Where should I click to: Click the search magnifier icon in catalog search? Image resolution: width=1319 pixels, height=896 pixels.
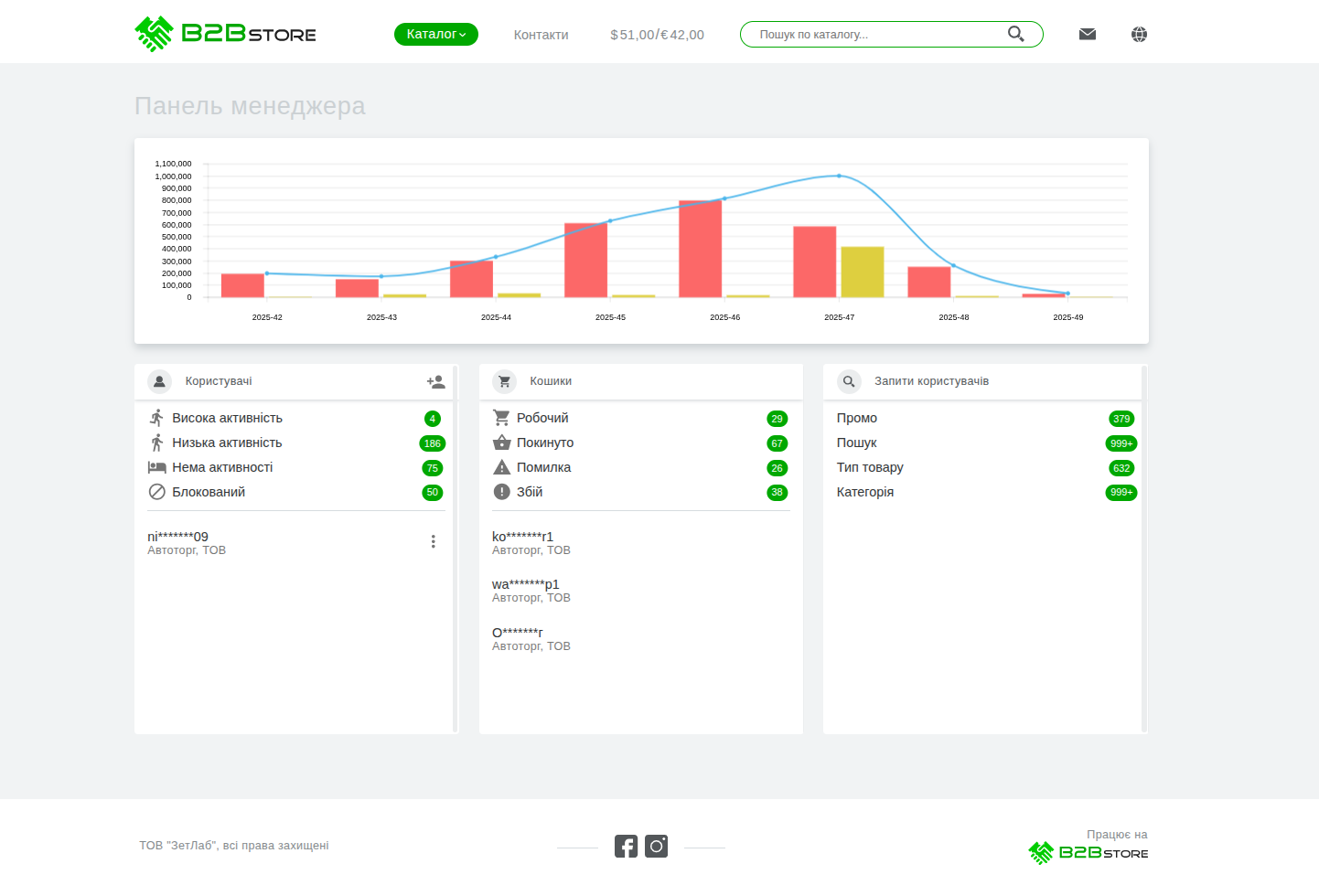click(1015, 34)
